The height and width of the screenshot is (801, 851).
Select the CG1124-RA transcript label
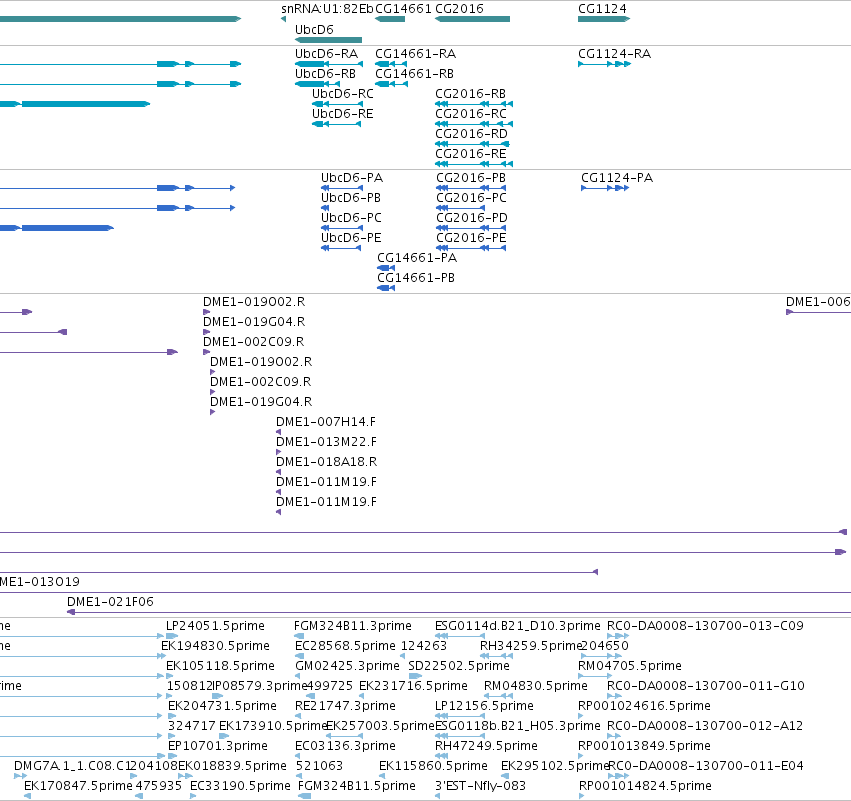click(614, 54)
